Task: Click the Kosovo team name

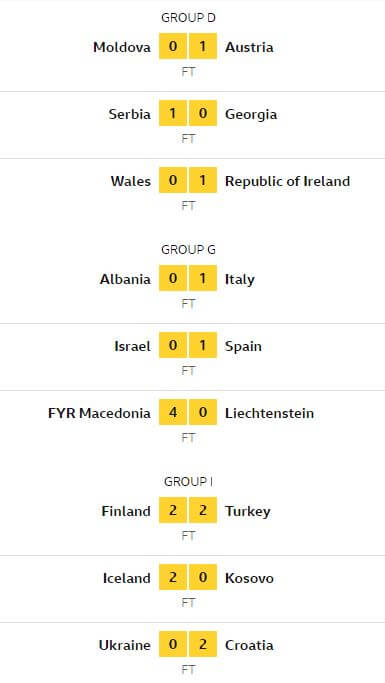Action: pos(250,578)
